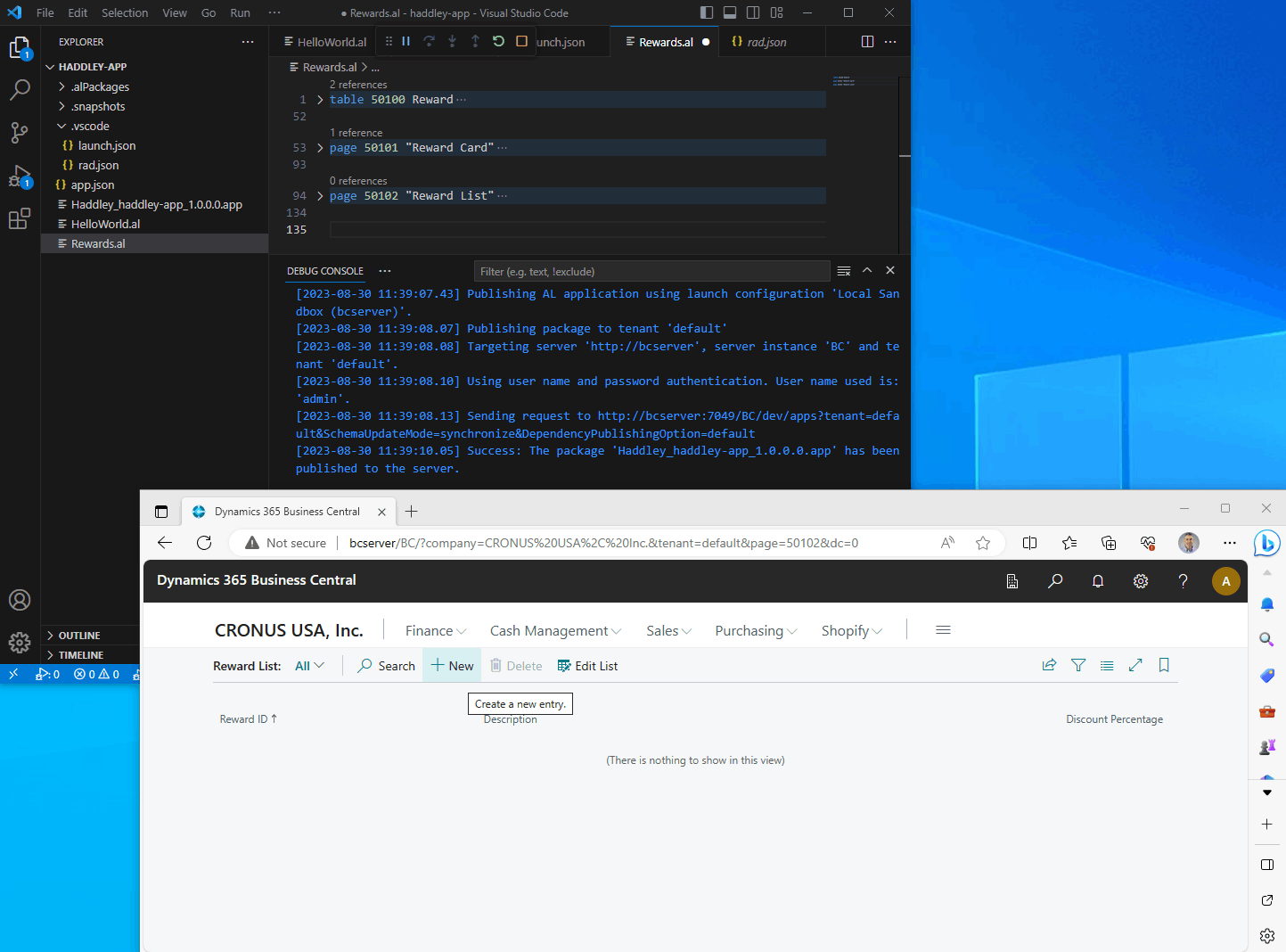Open the filter pane in Reward List
This screenshot has height=952, width=1286.
(1077, 665)
